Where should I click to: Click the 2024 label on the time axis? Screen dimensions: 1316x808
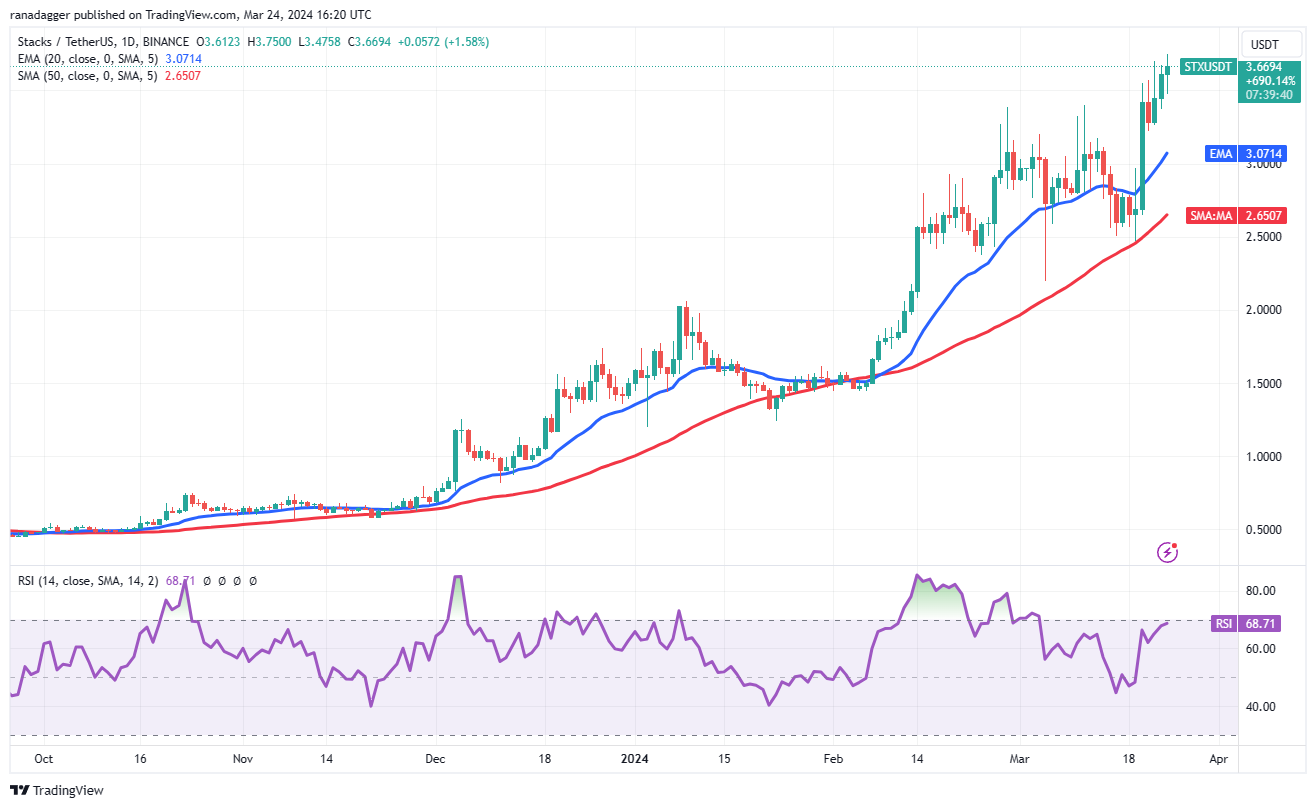(634, 759)
